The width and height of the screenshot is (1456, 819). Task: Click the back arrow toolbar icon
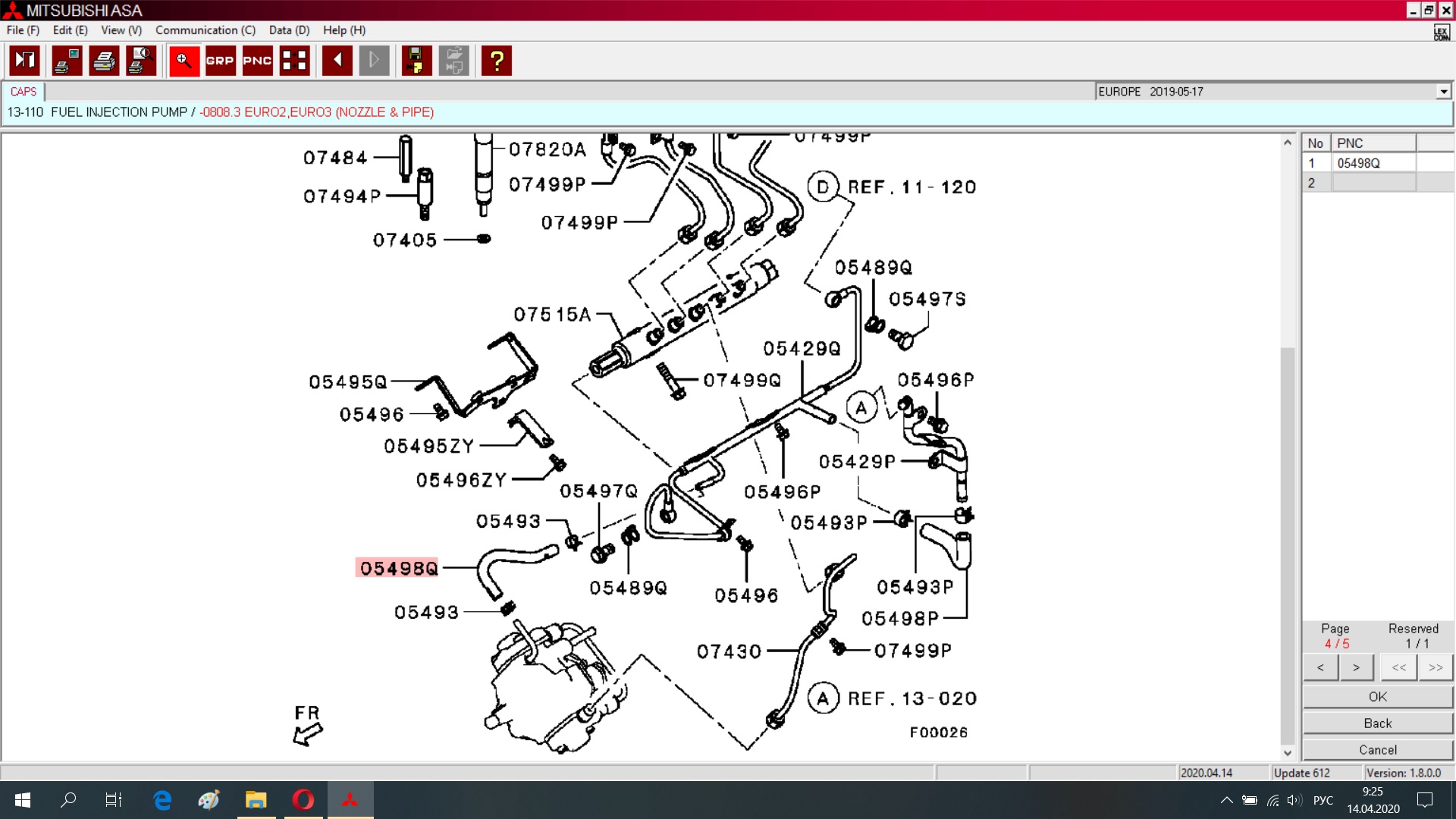[337, 61]
